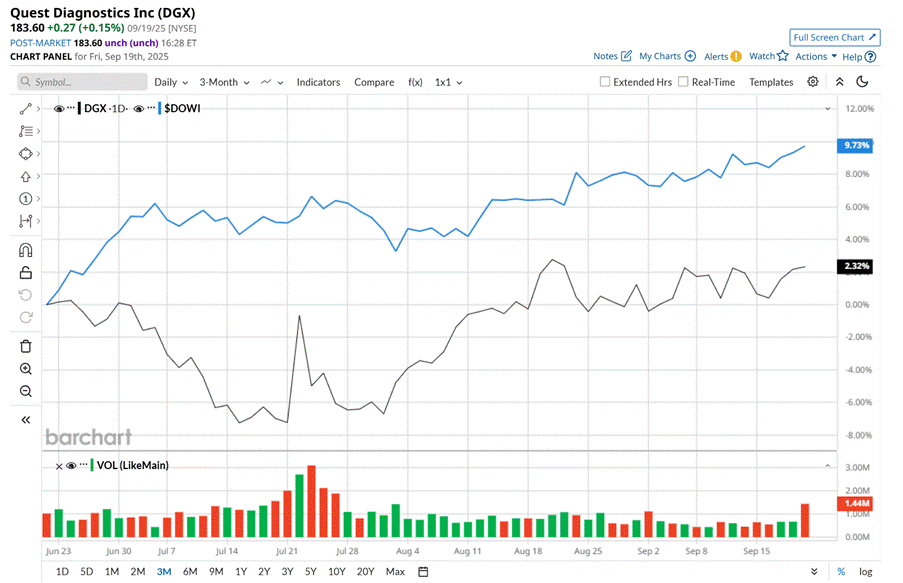Toggle visibility eye for DGX series
The image size is (903, 583).
[58, 108]
